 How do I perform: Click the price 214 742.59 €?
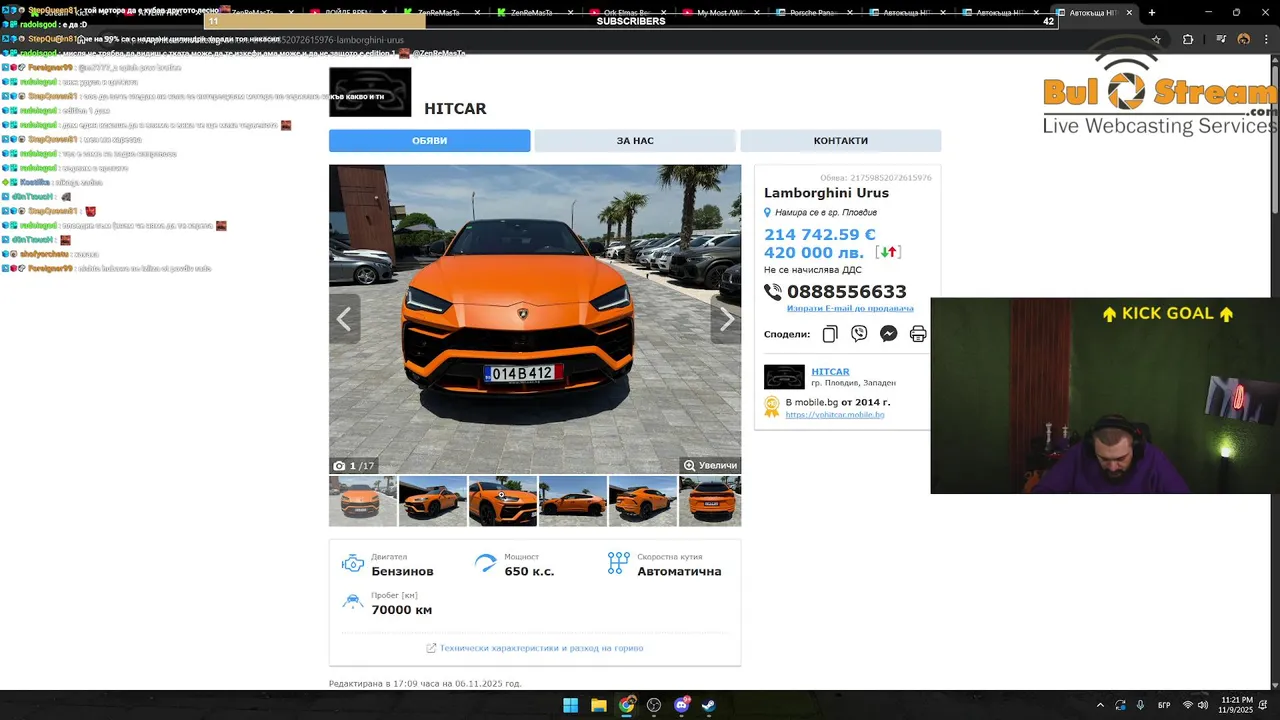tap(820, 235)
